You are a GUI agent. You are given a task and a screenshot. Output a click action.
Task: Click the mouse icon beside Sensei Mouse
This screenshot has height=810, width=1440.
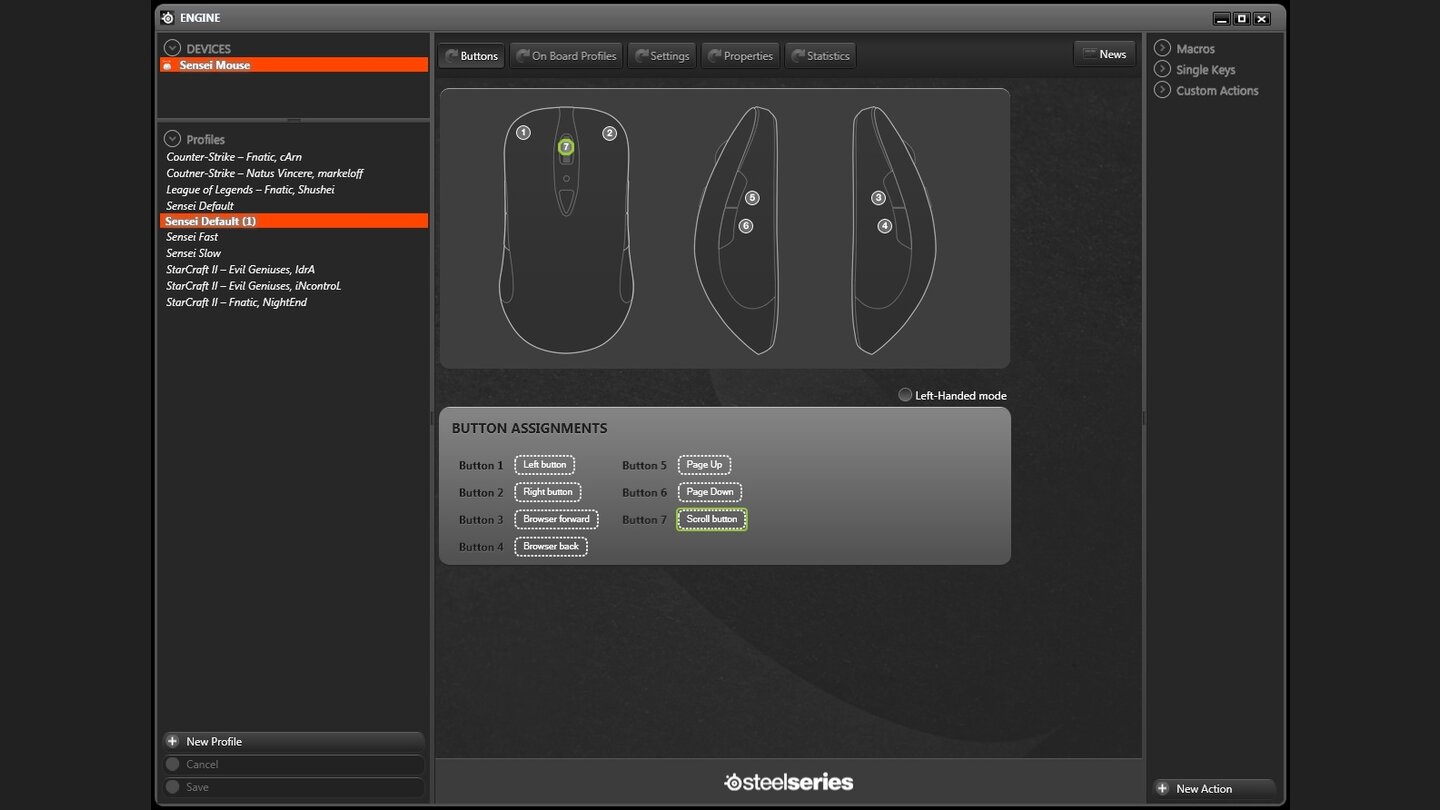(x=168, y=65)
